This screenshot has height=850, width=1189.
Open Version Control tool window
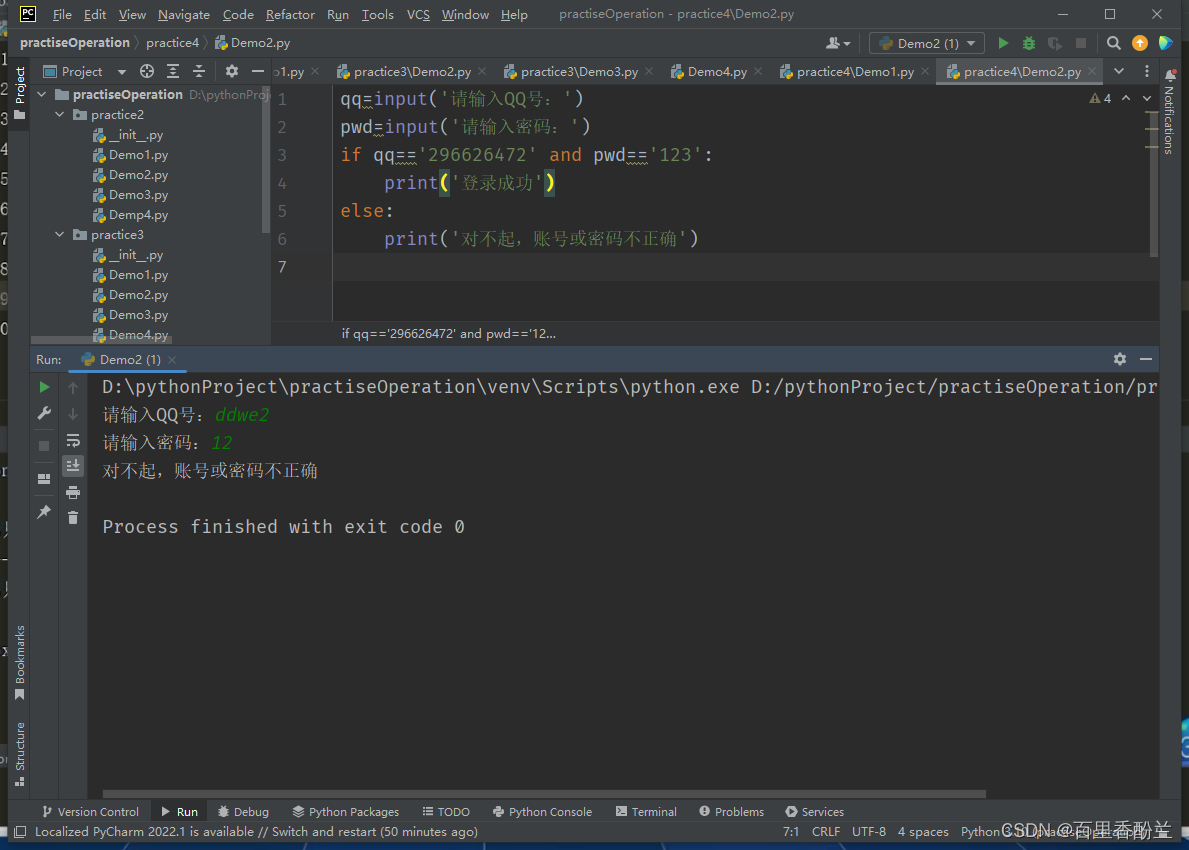(x=90, y=811)
